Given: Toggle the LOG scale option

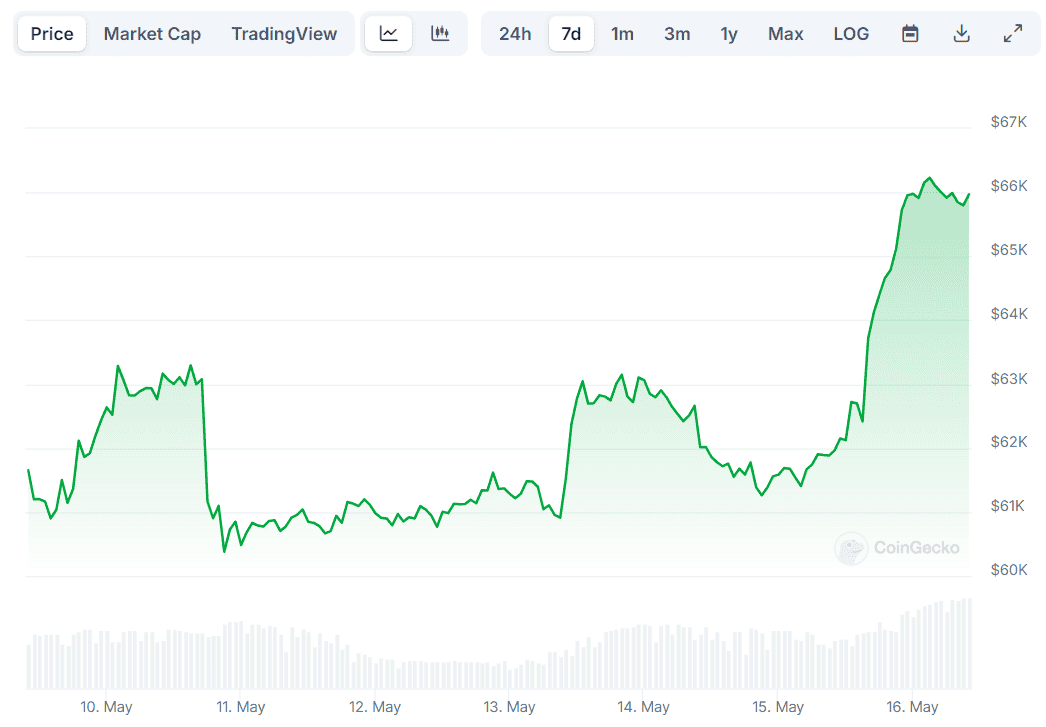Looking at the screenshot, I should point(851,34).
